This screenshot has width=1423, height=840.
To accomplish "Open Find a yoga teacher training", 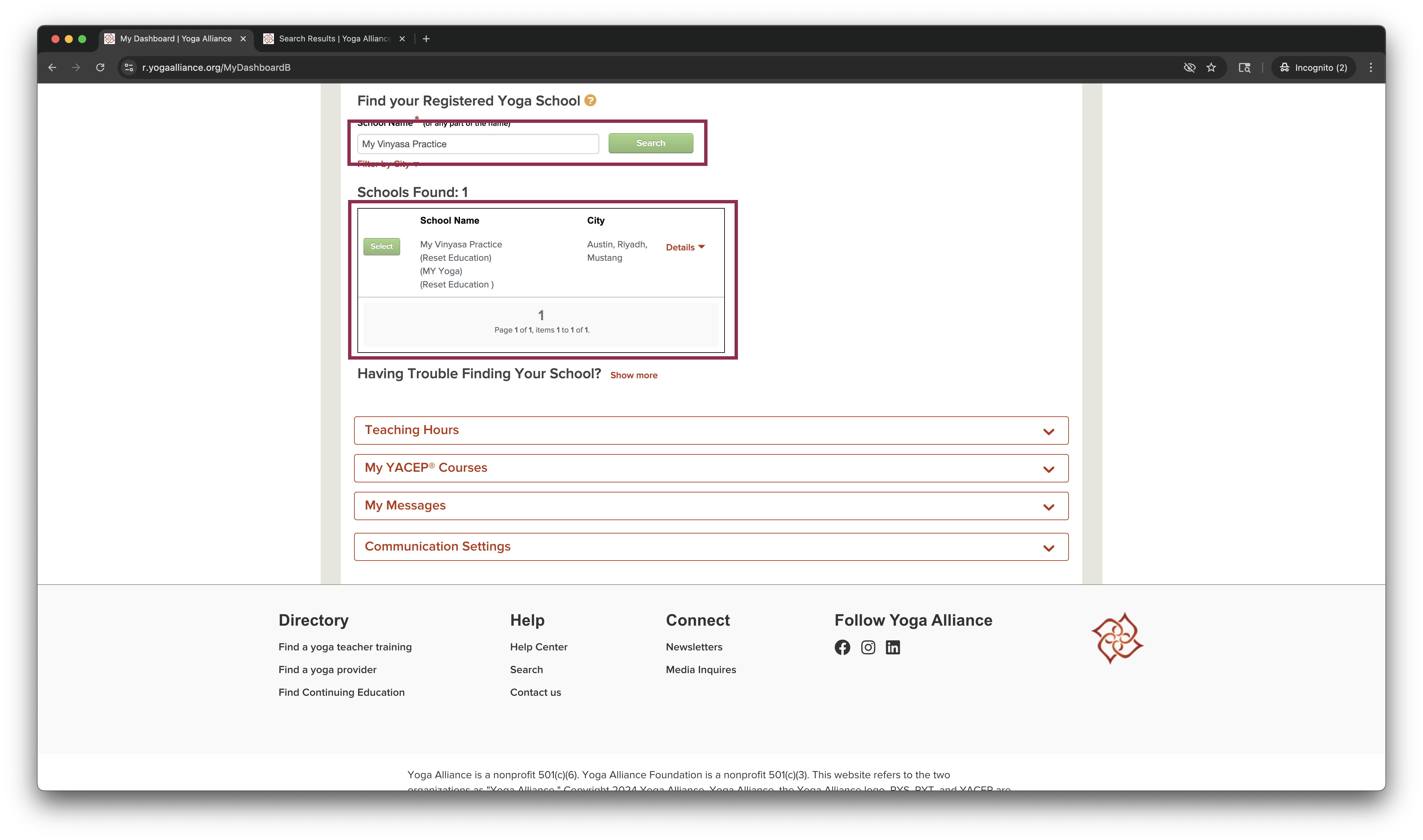I will [x=345, y=647].
